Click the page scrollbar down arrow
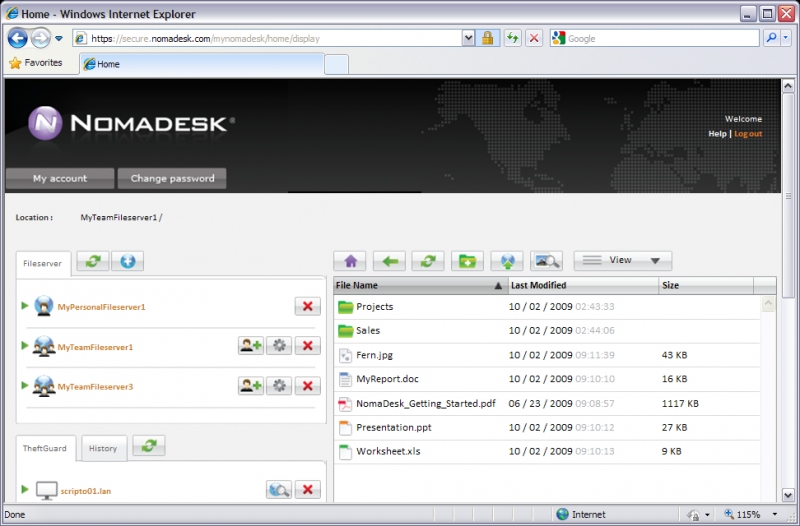Screen dimensions: 800x526 [x=788, y=494]
